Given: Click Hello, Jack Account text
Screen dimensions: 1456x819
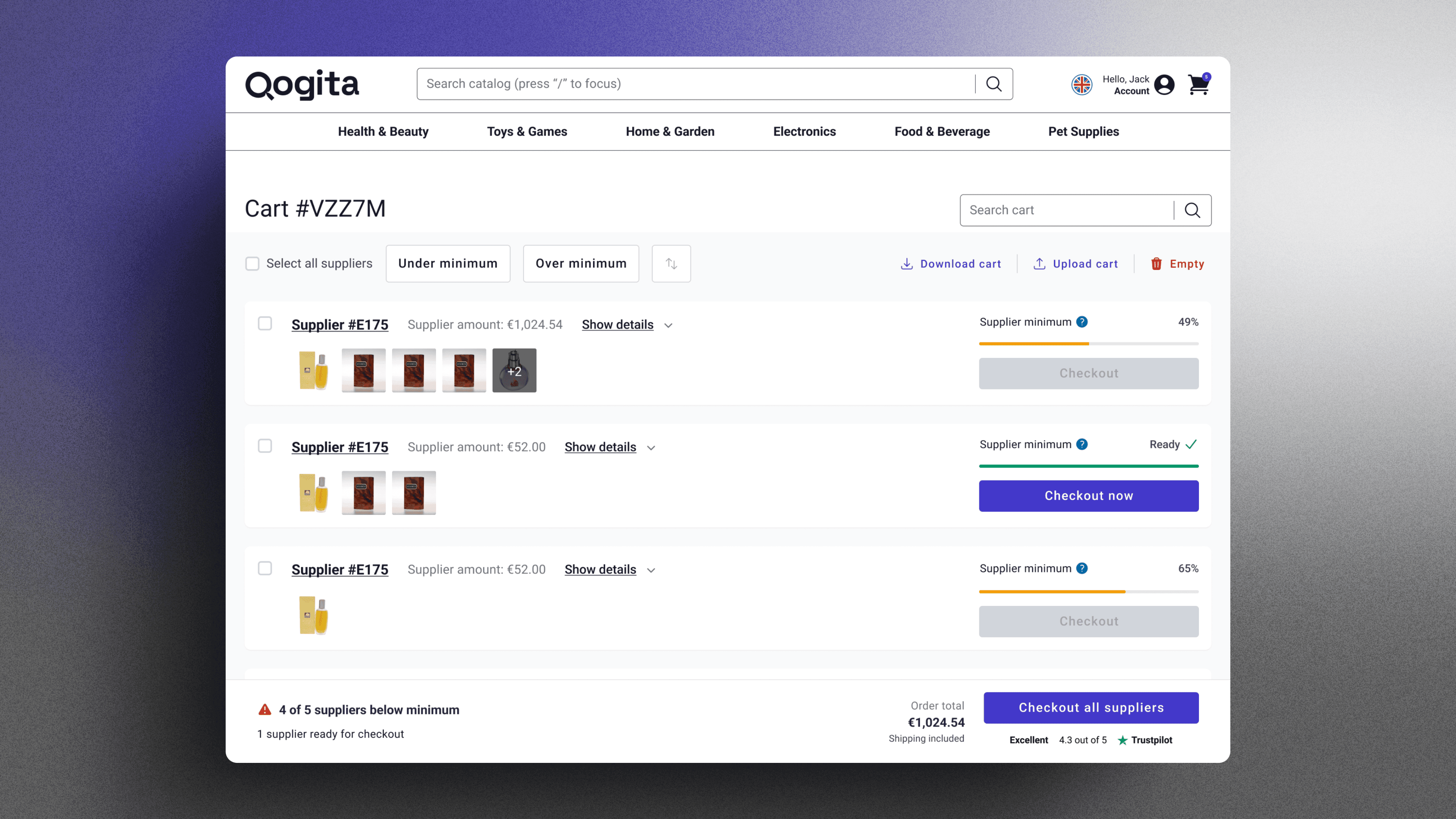Looking at the screenshot, I should (x=1125, y=85).
